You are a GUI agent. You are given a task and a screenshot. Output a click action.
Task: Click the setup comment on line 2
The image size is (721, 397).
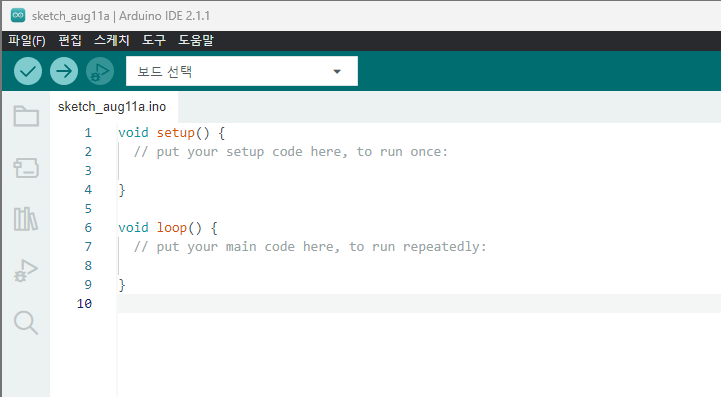(x=291, y=152)
